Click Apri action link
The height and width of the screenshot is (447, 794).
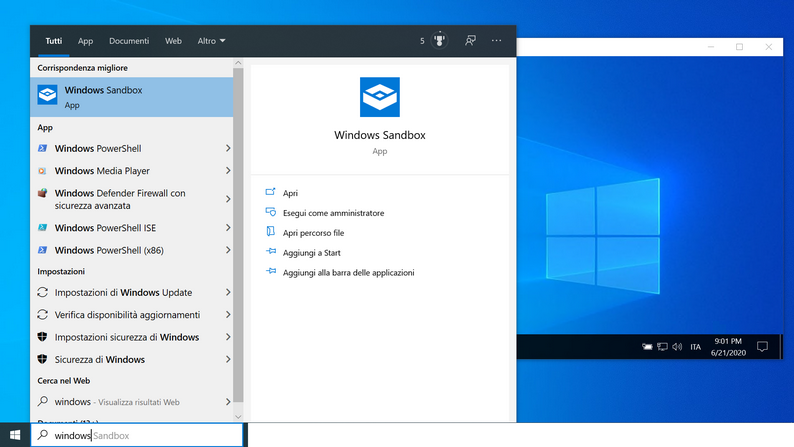tap(290, 193)
